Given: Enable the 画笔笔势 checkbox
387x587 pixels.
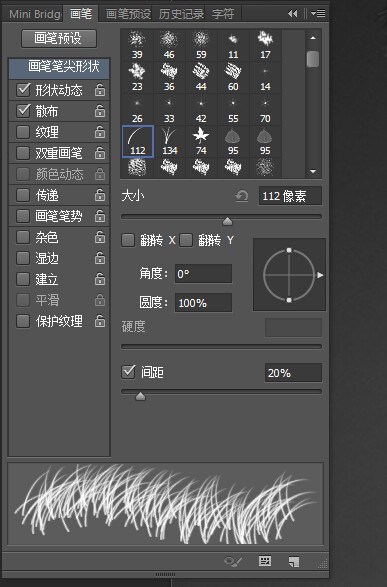Looking at the screenshot, I should click(23, 216).
